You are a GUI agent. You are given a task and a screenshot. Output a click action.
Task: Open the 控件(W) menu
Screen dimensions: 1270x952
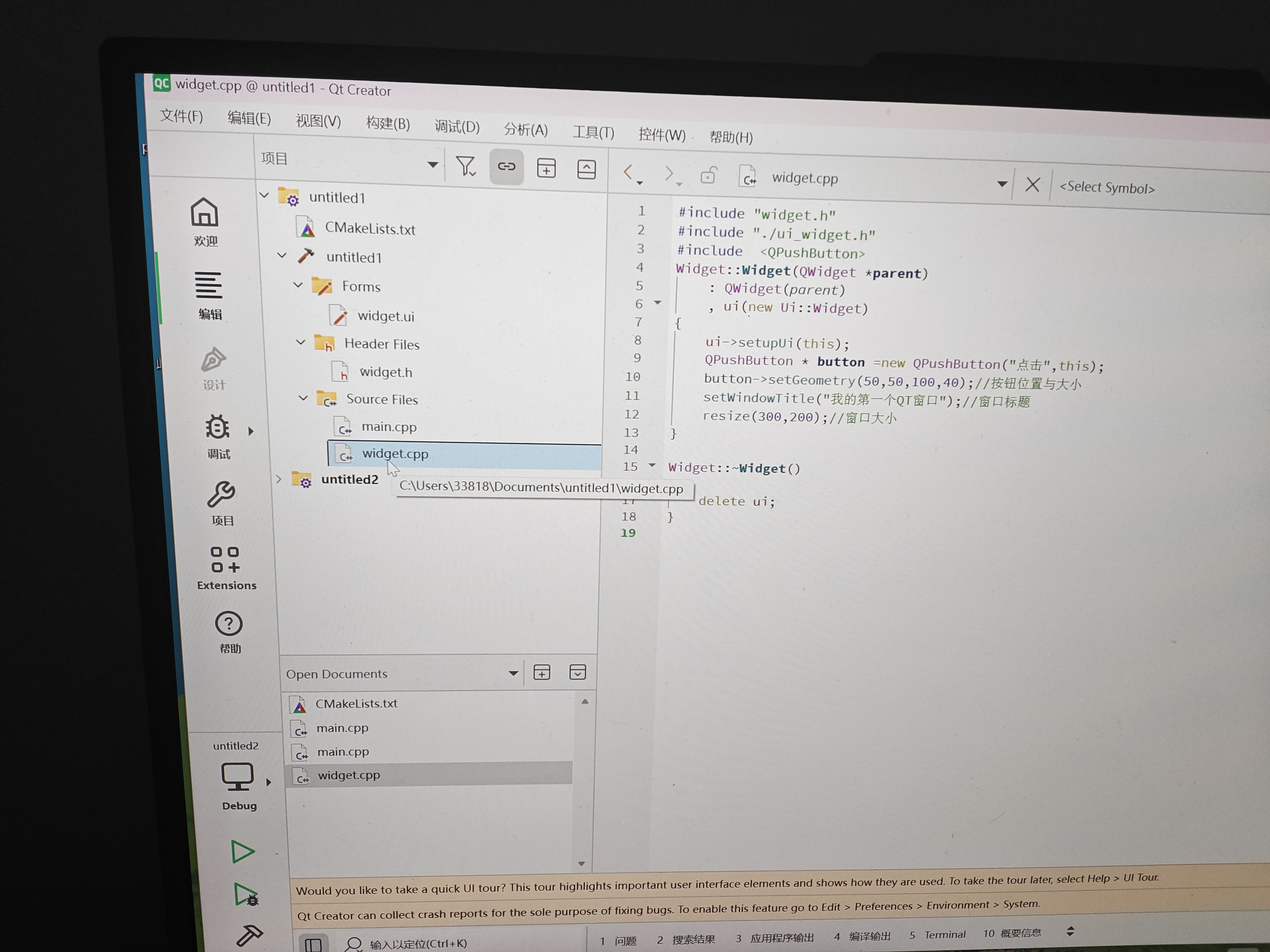tap(662, 135)
